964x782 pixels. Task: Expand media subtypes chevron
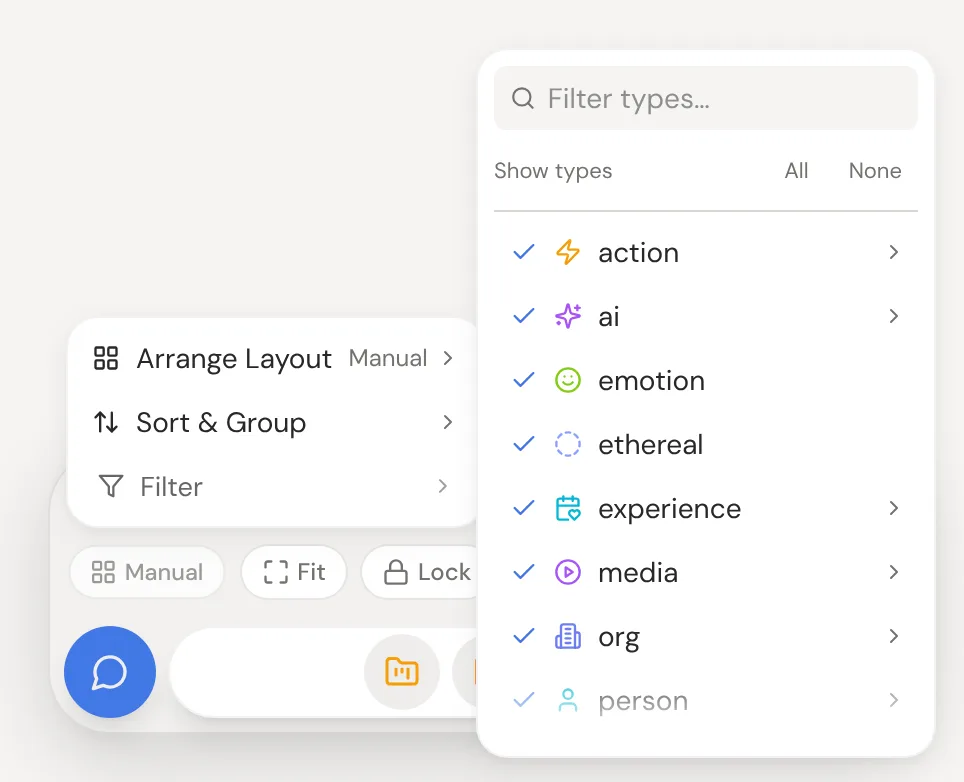894,572
